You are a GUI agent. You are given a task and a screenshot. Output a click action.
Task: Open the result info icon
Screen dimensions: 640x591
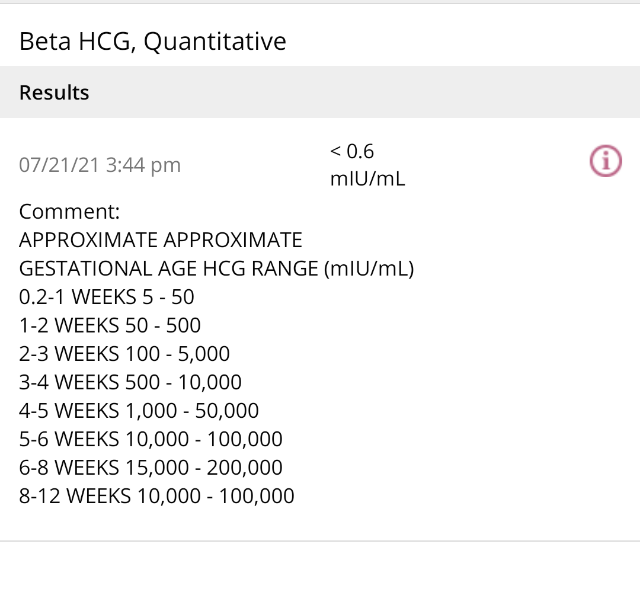(606, 161)
